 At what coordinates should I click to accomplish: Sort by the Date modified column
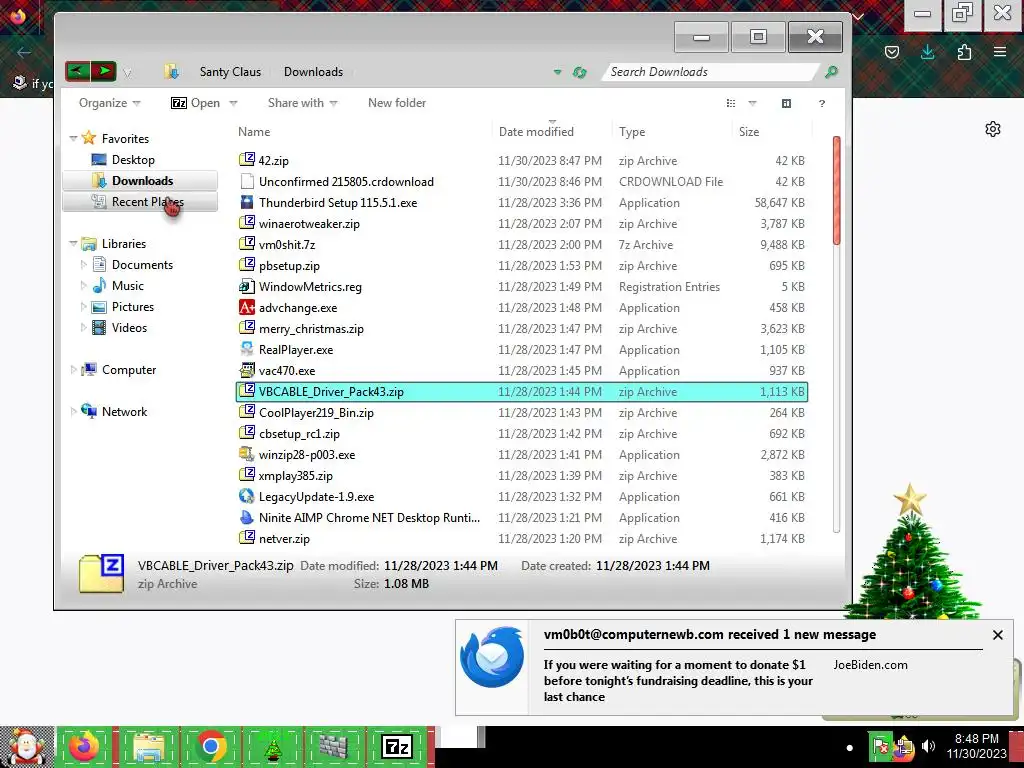tap(536, 131)
